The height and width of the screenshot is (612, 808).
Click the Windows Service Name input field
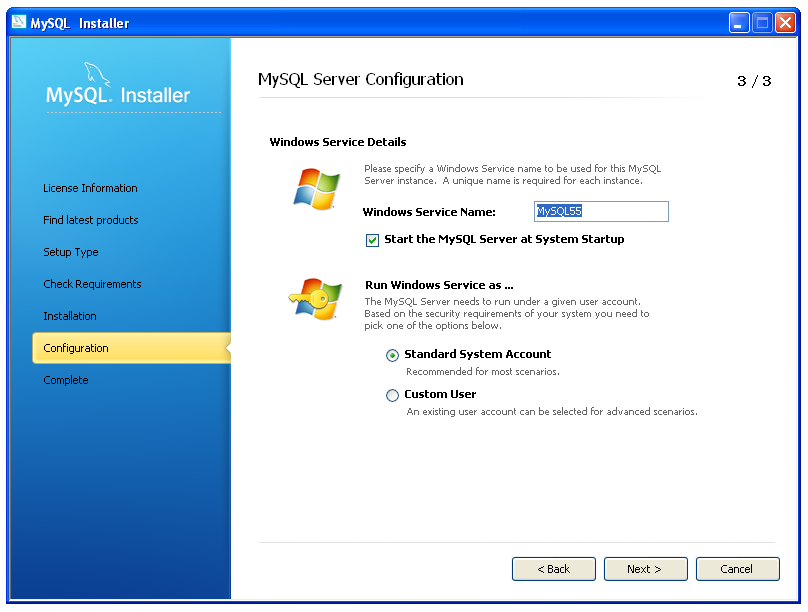(x=601, y=211)
